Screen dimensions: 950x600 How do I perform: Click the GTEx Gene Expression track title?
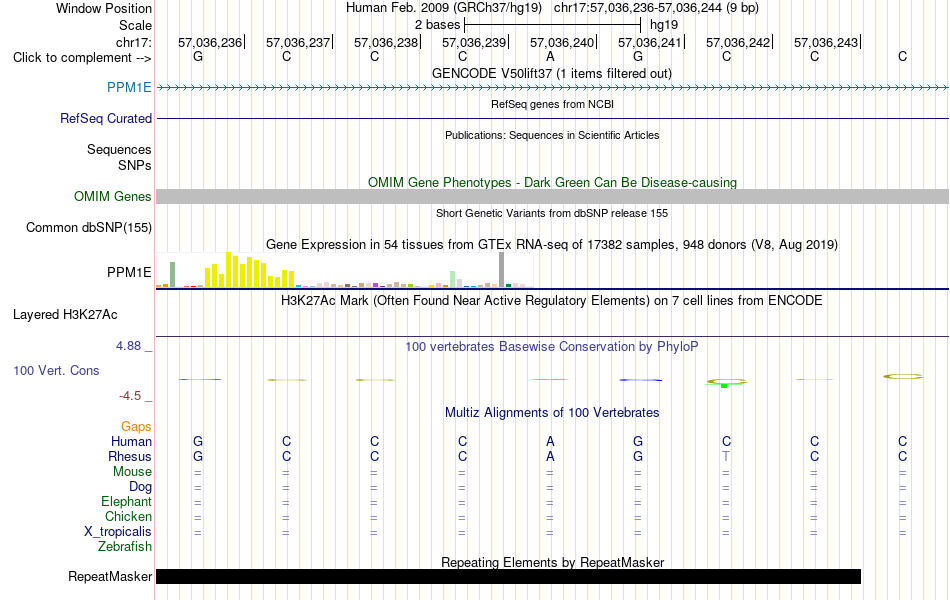point(552,244)
